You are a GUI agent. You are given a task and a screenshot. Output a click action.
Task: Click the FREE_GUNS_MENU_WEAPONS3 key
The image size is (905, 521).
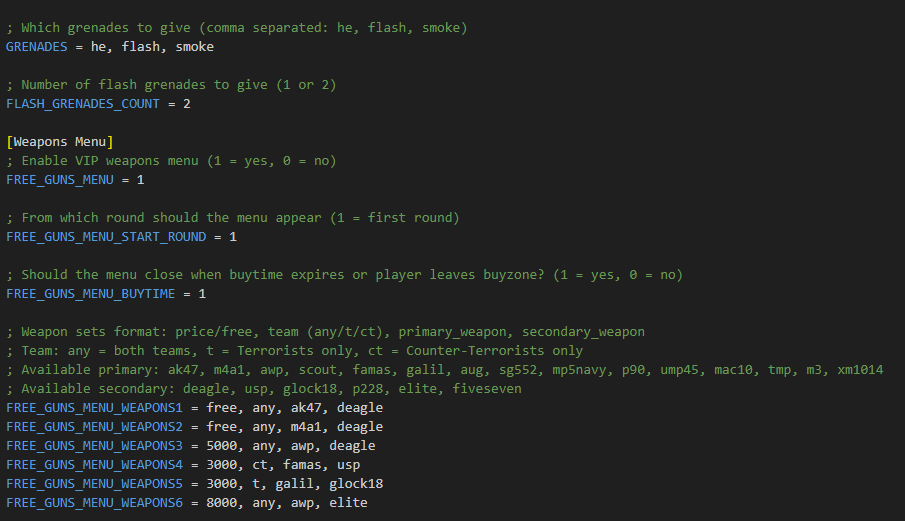tap(95, 446)
